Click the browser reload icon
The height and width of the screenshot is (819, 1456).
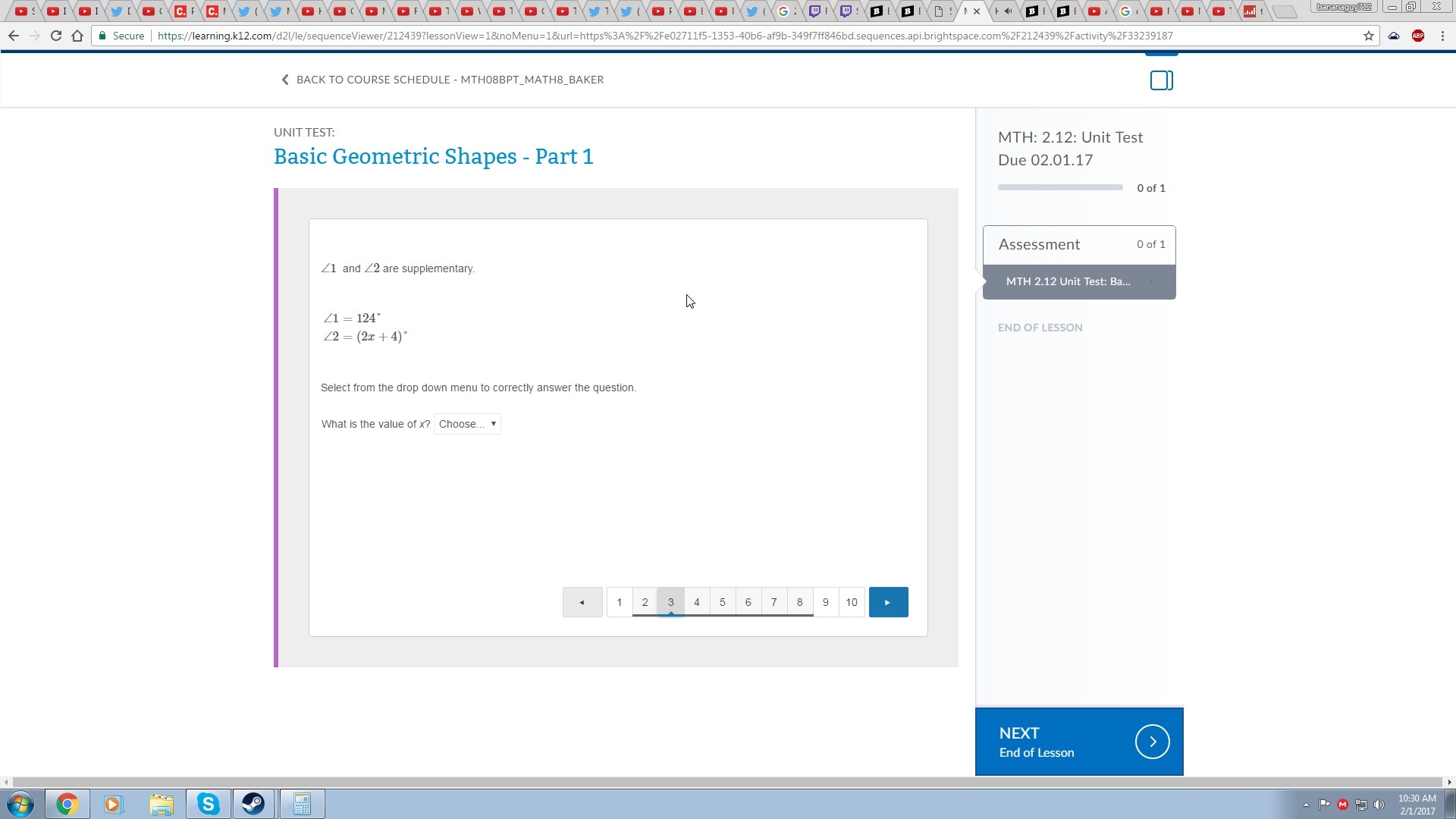(x=55, y=36)
